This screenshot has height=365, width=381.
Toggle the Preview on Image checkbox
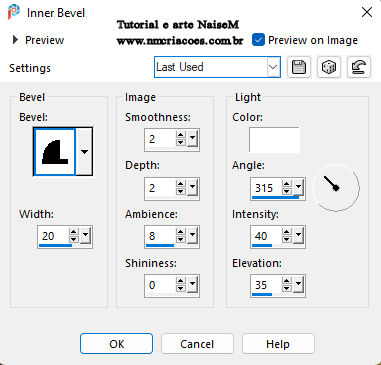tap(258, 40)
